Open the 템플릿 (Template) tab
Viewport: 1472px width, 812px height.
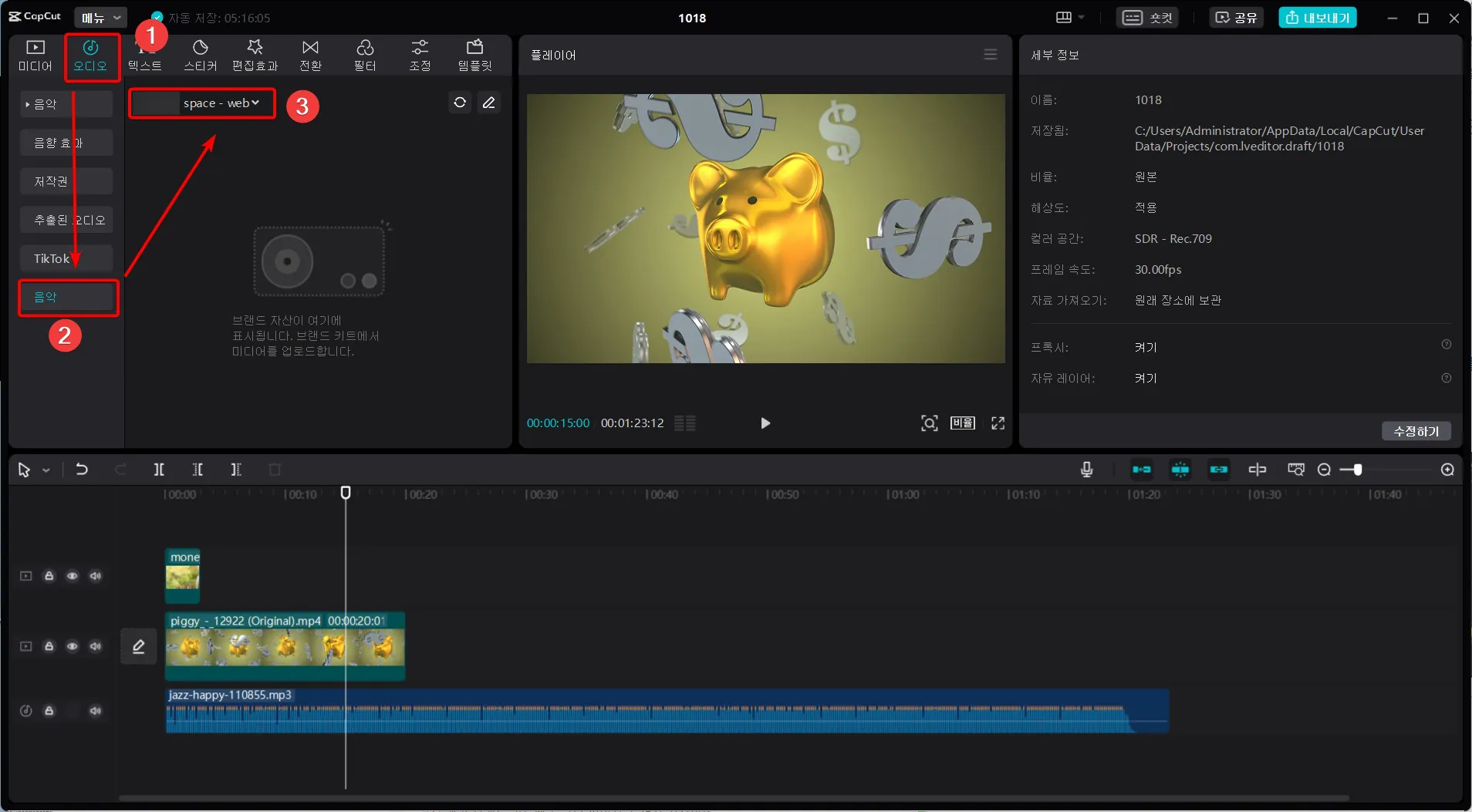tap(474, 56)
